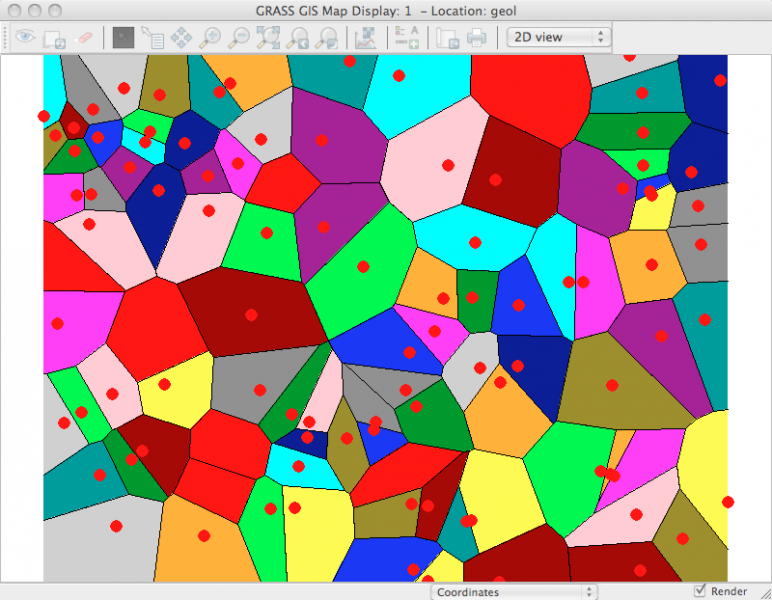Click the Add map elements icon
The image size is (772, 600).
coord(406,38)
